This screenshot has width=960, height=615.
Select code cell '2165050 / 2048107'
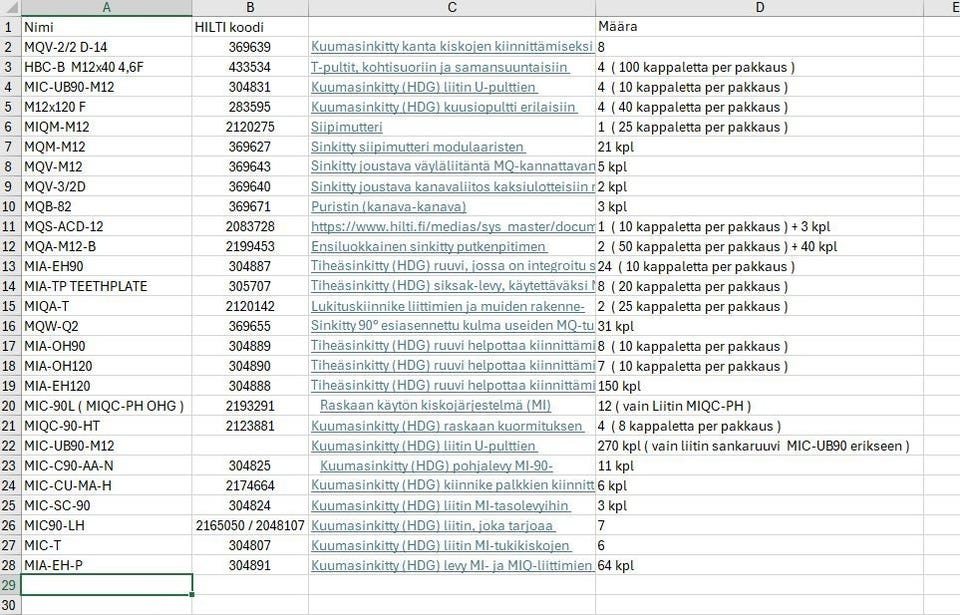[250, 525]
